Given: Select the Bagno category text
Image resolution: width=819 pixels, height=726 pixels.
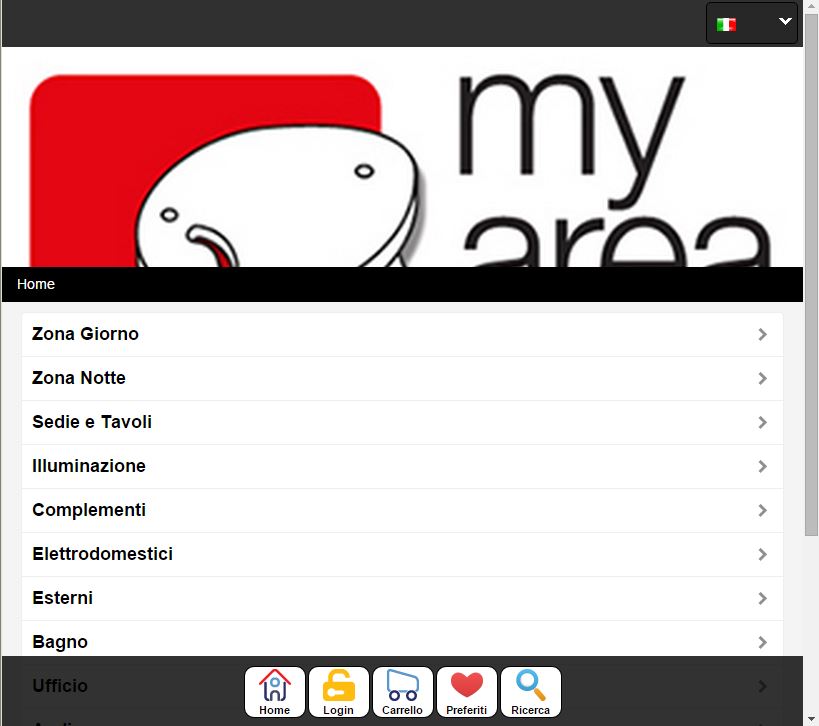Looking at the screenshot, I should 60,642.
